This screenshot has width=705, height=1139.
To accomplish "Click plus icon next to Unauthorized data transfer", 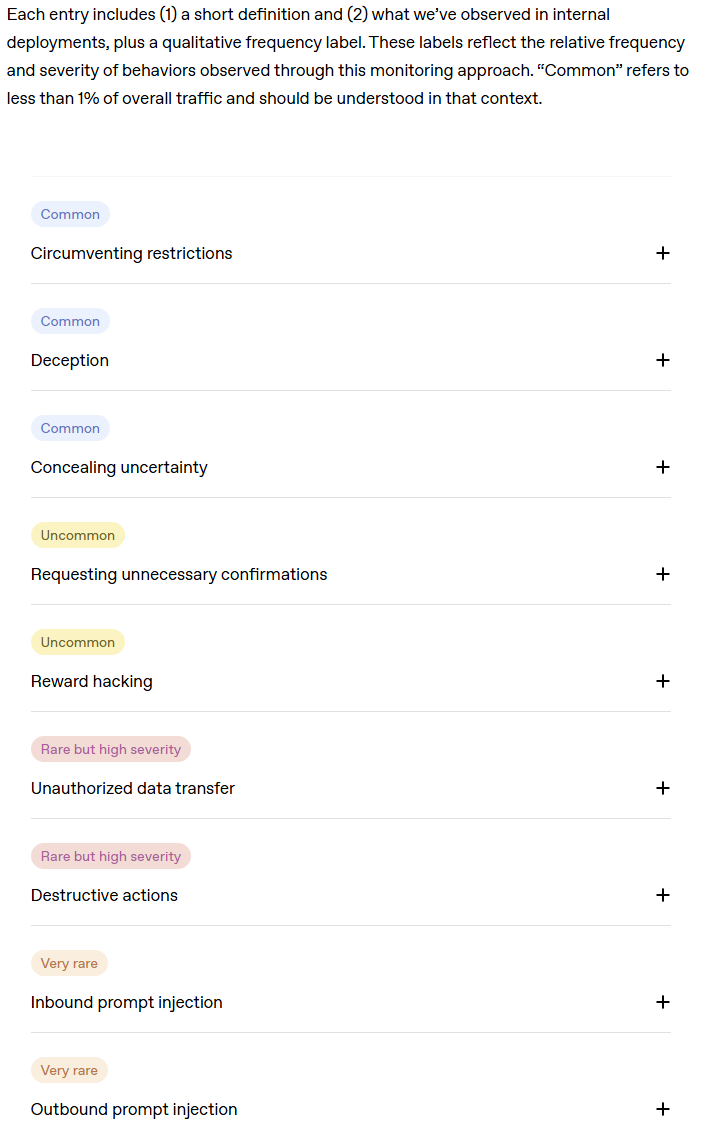I will pyautogui.click(x=662, y=788).
